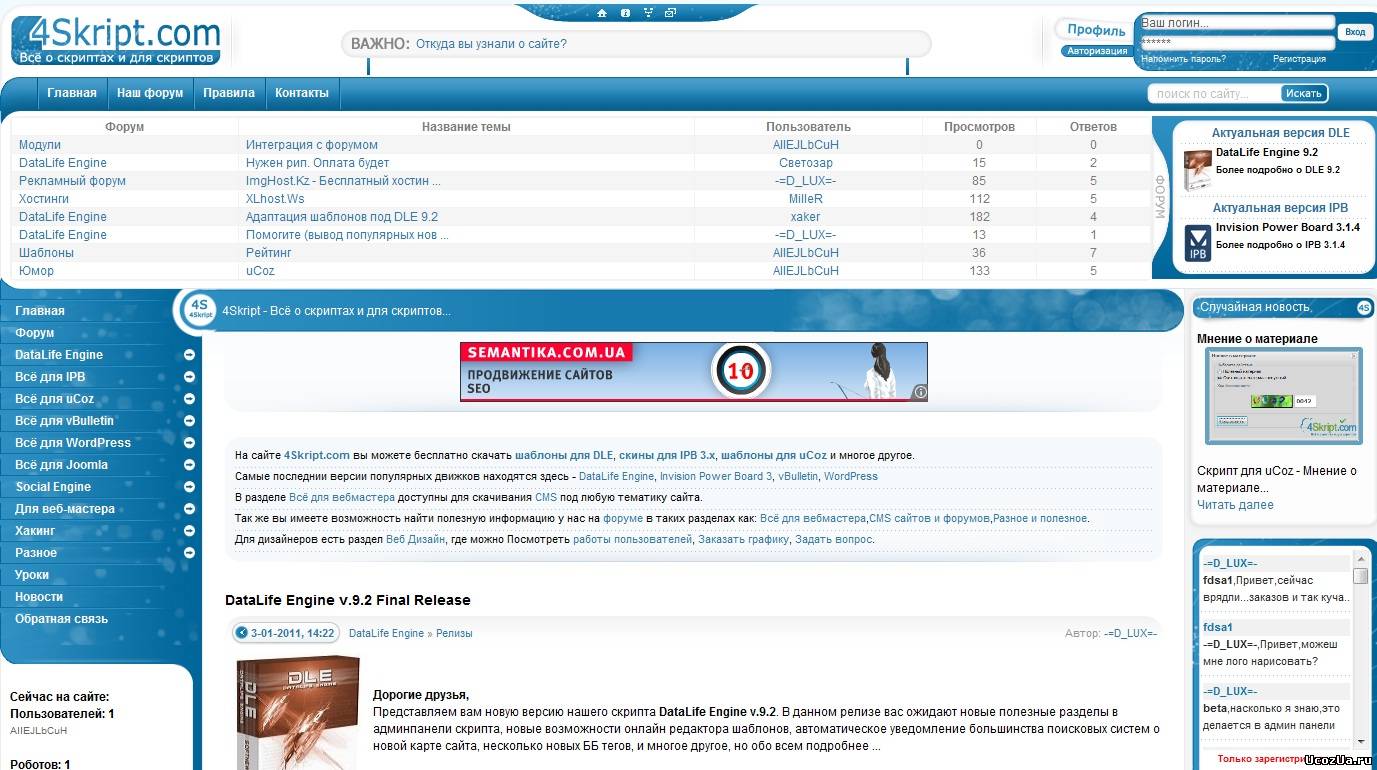Click the home icon in top strip
1377x770 pixels.
click(602, 13)
